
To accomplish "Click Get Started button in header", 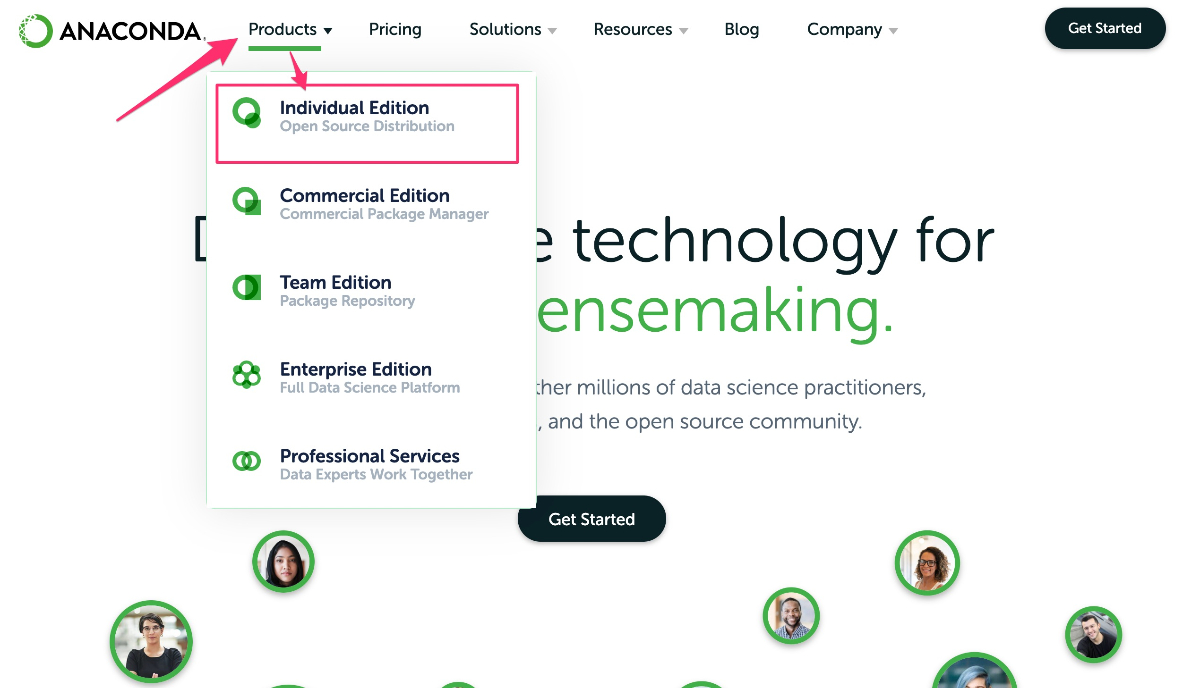I will [1105, 28].
